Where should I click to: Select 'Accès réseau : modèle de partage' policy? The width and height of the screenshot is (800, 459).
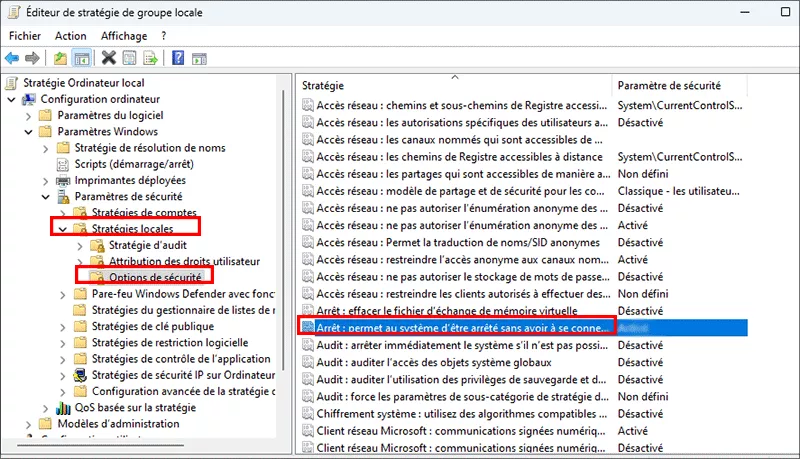coord(460,191)
